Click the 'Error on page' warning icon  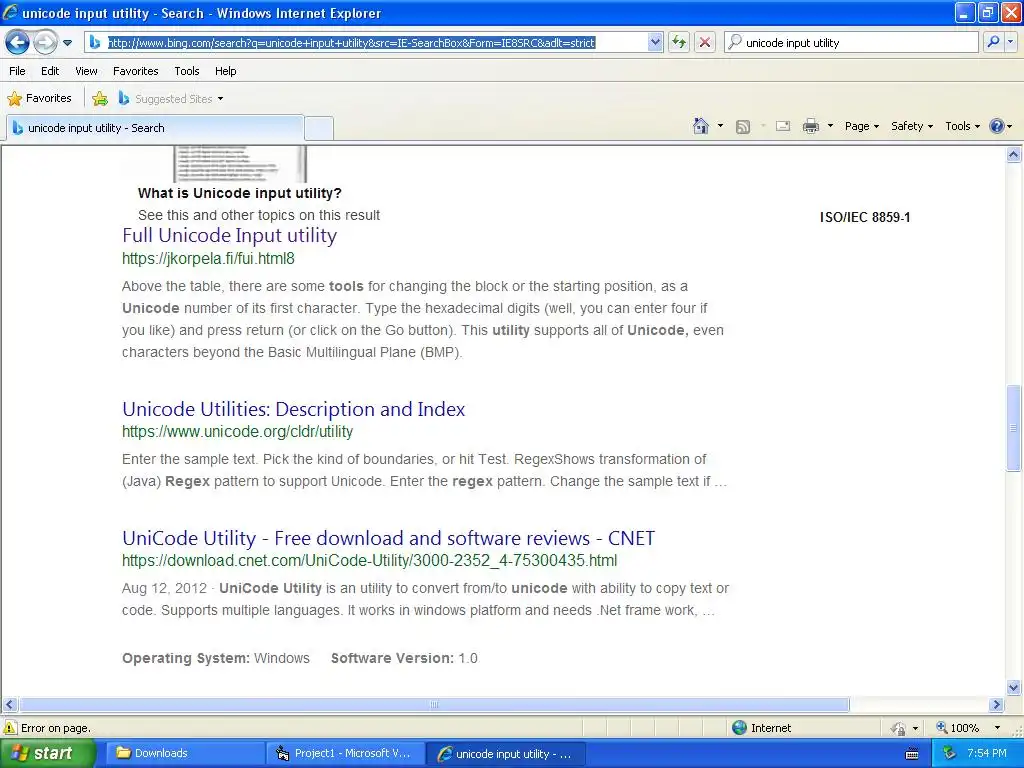pos(10,728)
